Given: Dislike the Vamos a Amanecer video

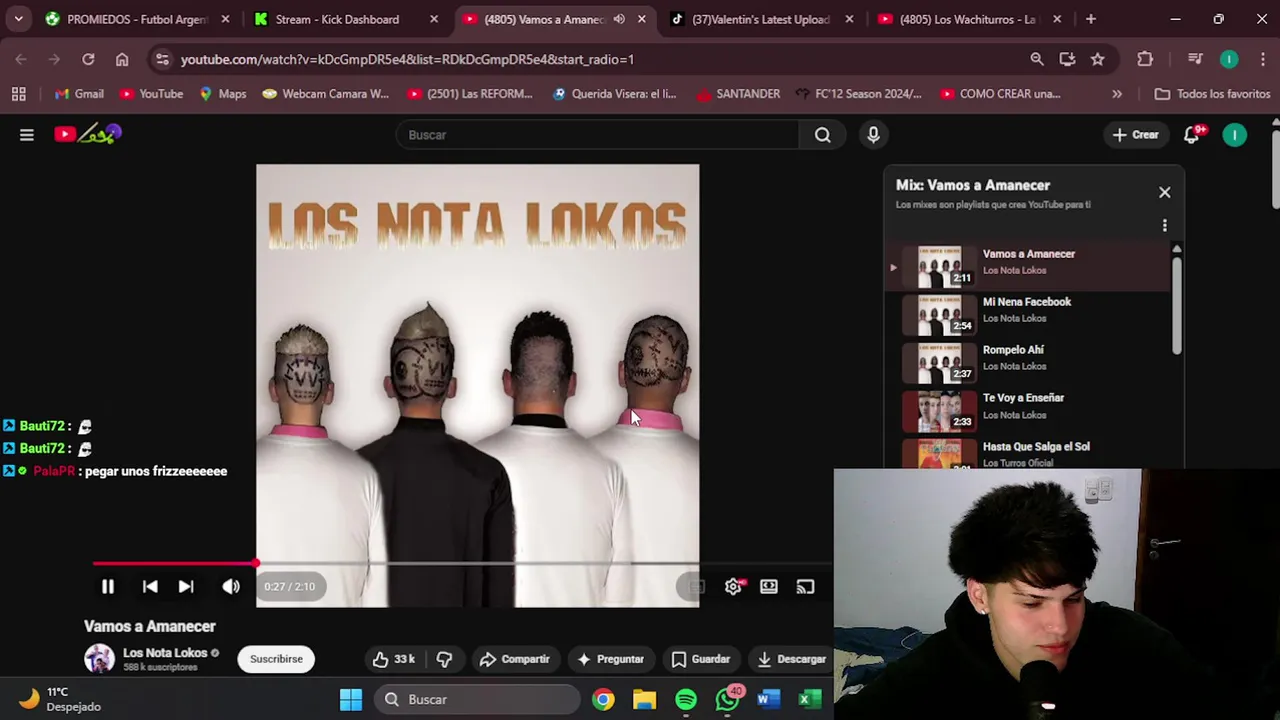Looking at the screenshot, I should click(444, 659).
